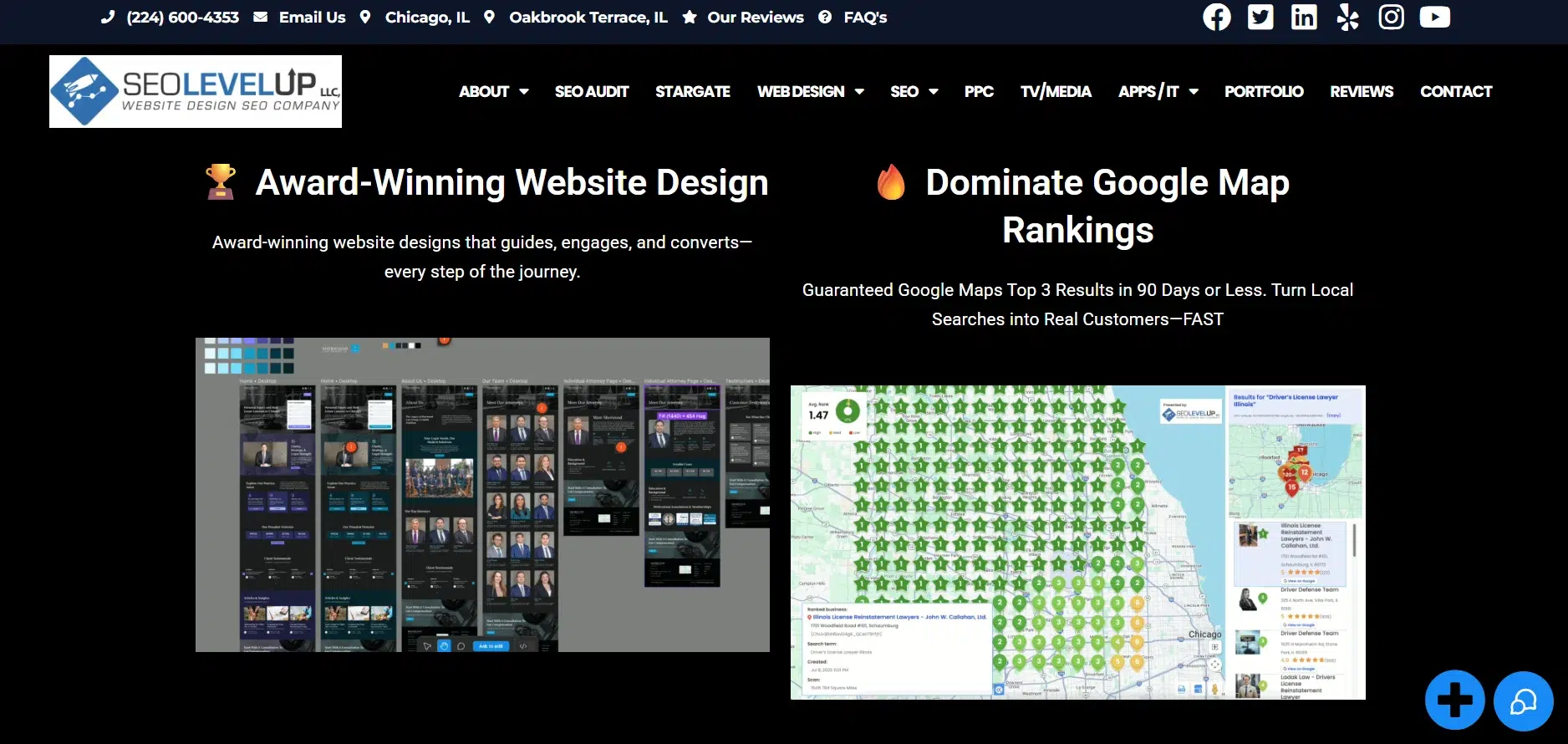
Task: Open the FAQ's link
Action: [x=865, y=17]
